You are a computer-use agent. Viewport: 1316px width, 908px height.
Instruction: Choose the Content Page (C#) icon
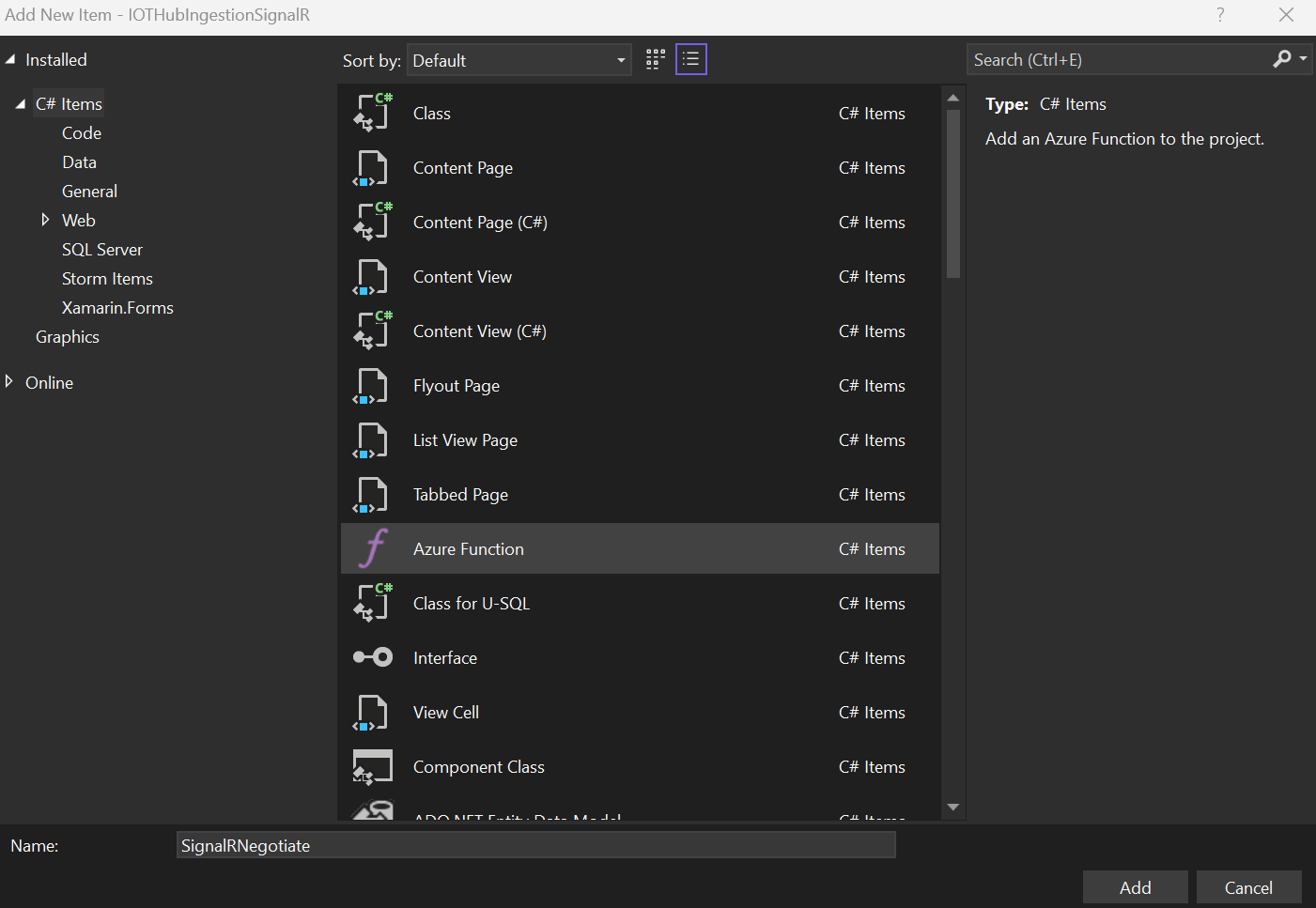point(372,222)
